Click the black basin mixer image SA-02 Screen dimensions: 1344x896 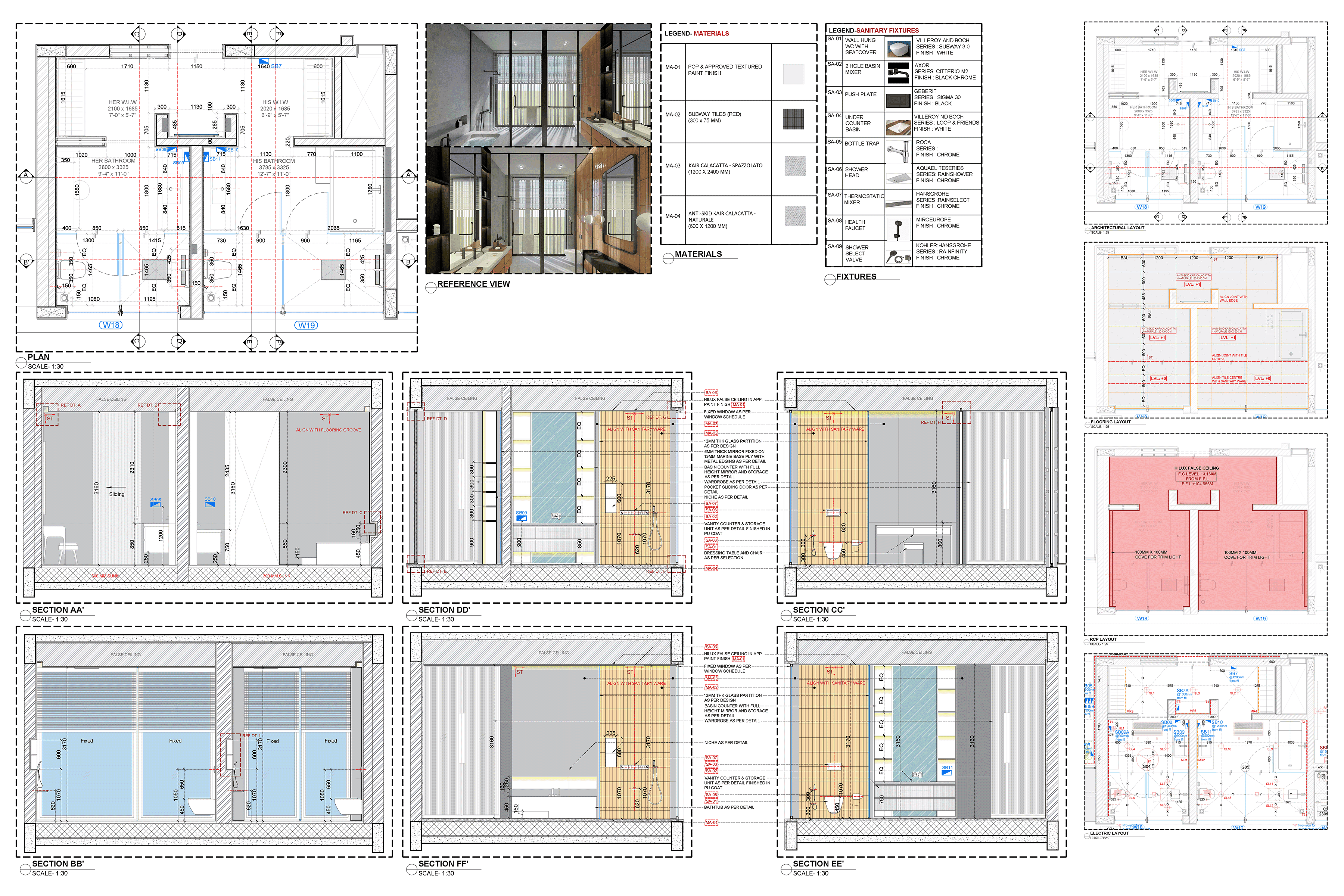[899, 73]
